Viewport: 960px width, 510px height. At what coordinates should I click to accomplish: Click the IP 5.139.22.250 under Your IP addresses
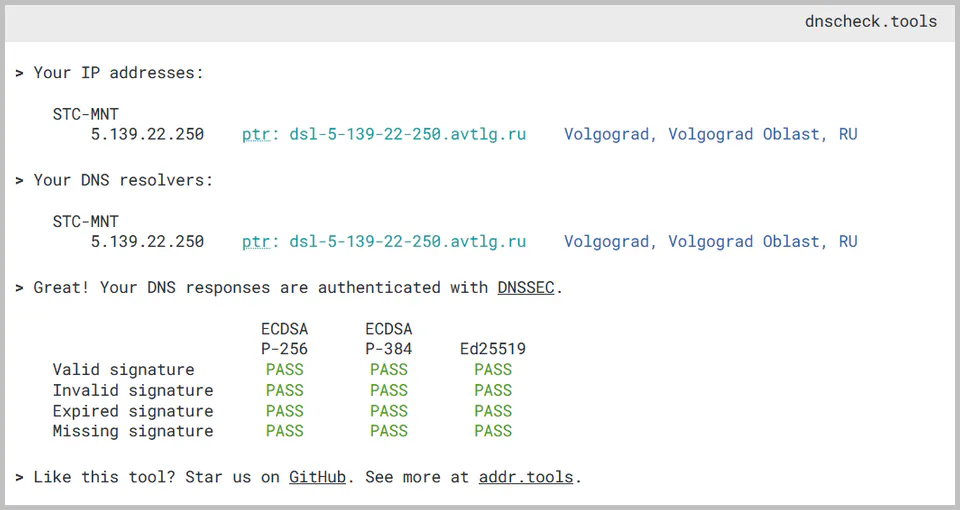pyautogui.click(x=147, y=134)
